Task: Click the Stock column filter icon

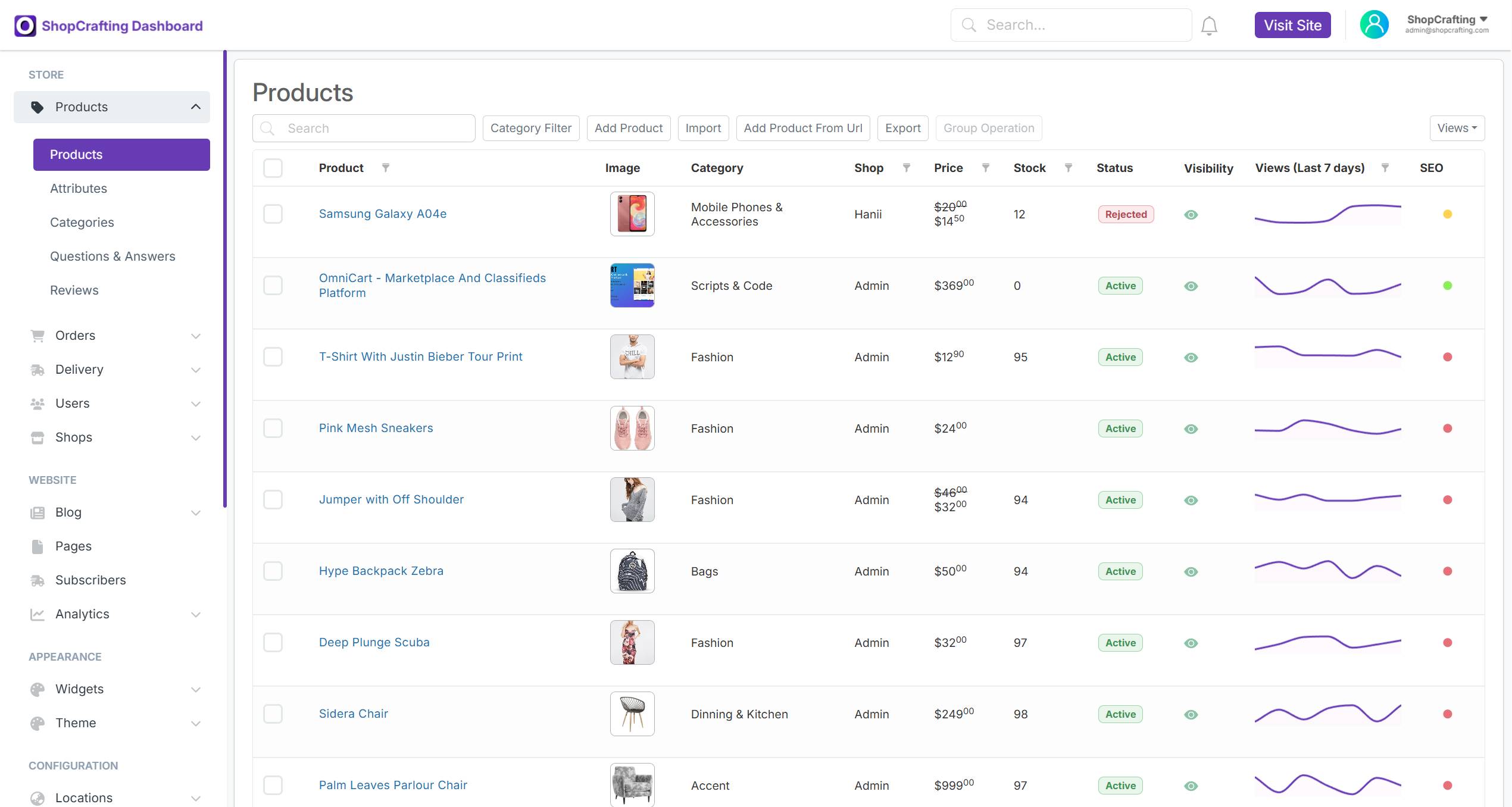Action: point(1069,168)
